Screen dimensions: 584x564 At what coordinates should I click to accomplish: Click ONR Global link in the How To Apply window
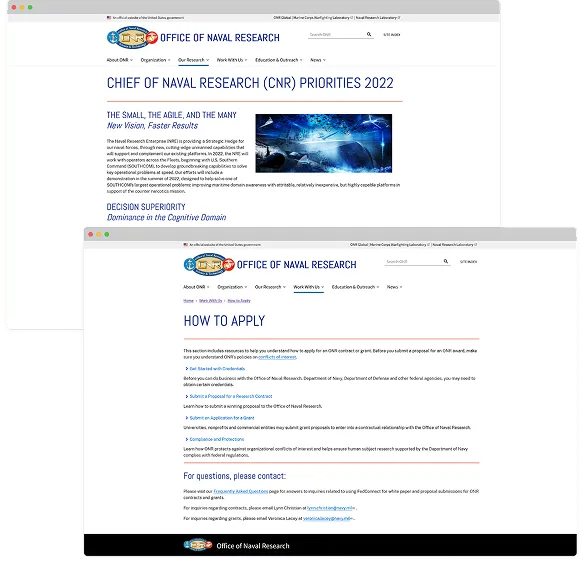pos(359,245)
